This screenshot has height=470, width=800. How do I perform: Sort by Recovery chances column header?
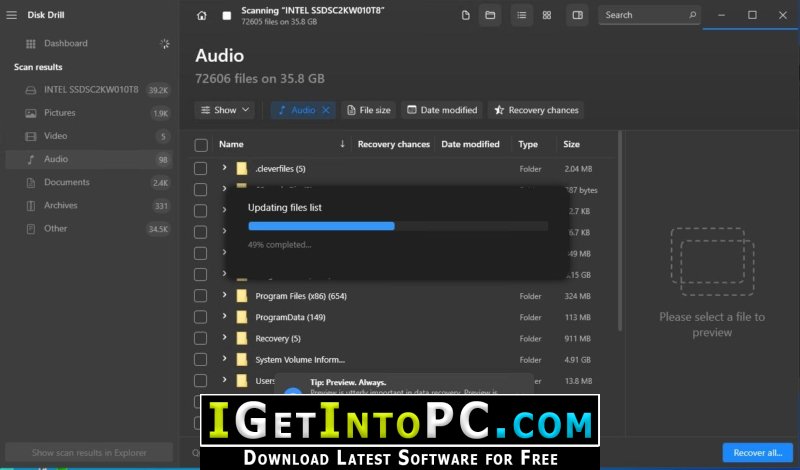coord(393,144)
